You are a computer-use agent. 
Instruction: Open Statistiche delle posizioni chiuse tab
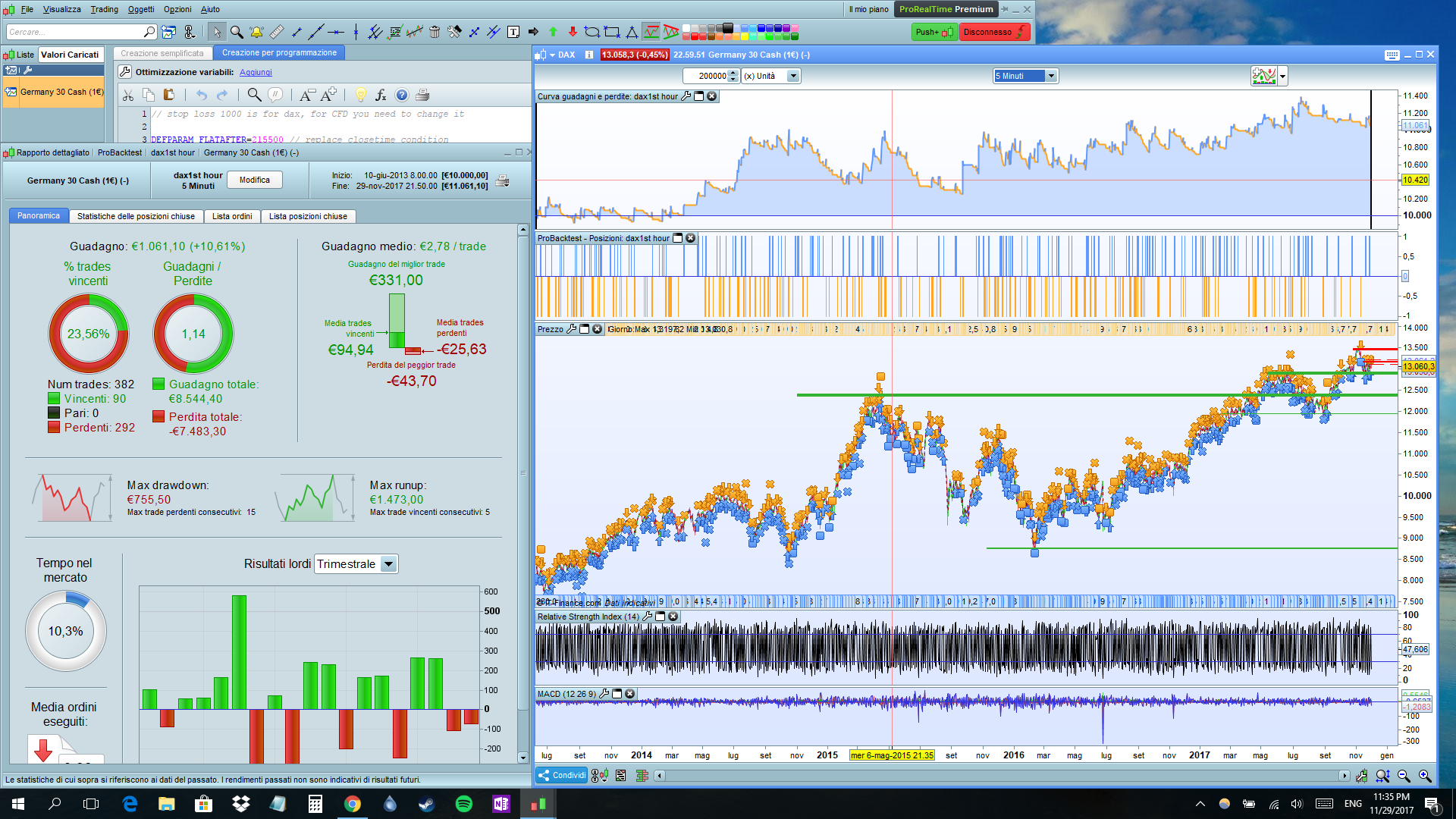[136, 216]
